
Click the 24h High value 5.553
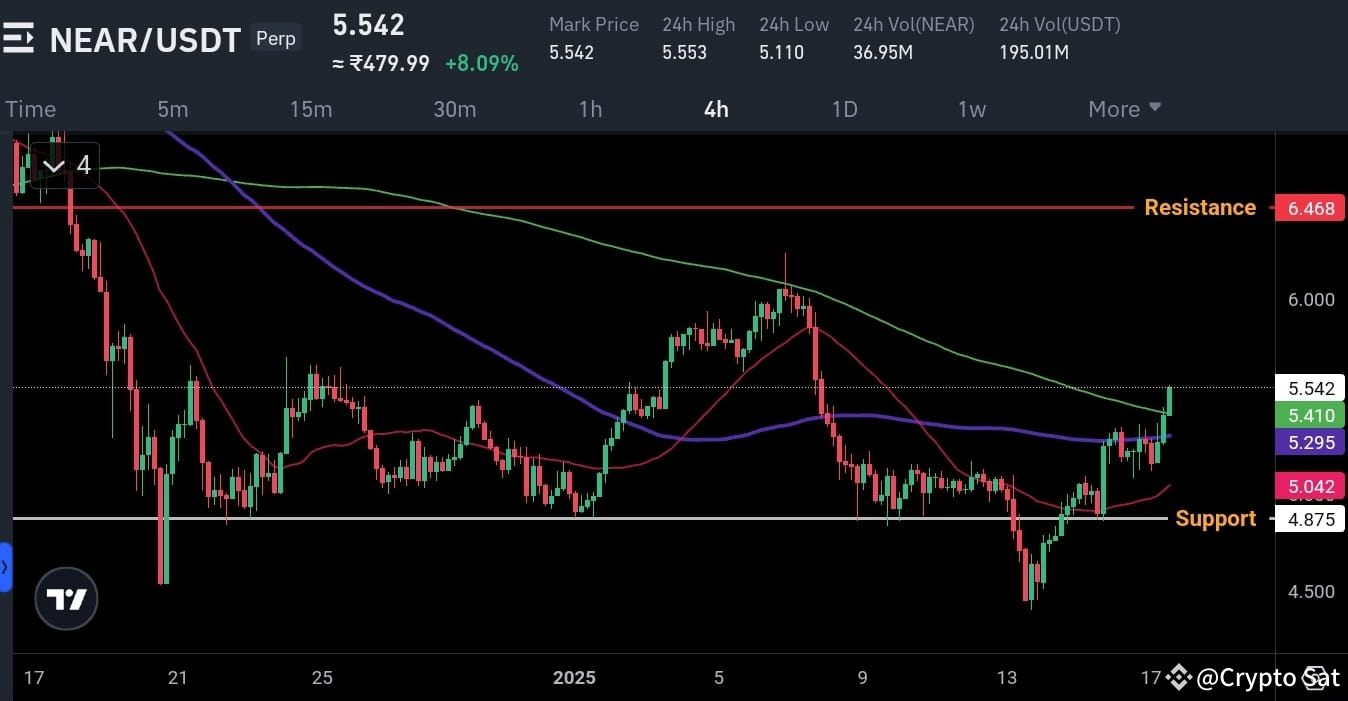[684, 52]
